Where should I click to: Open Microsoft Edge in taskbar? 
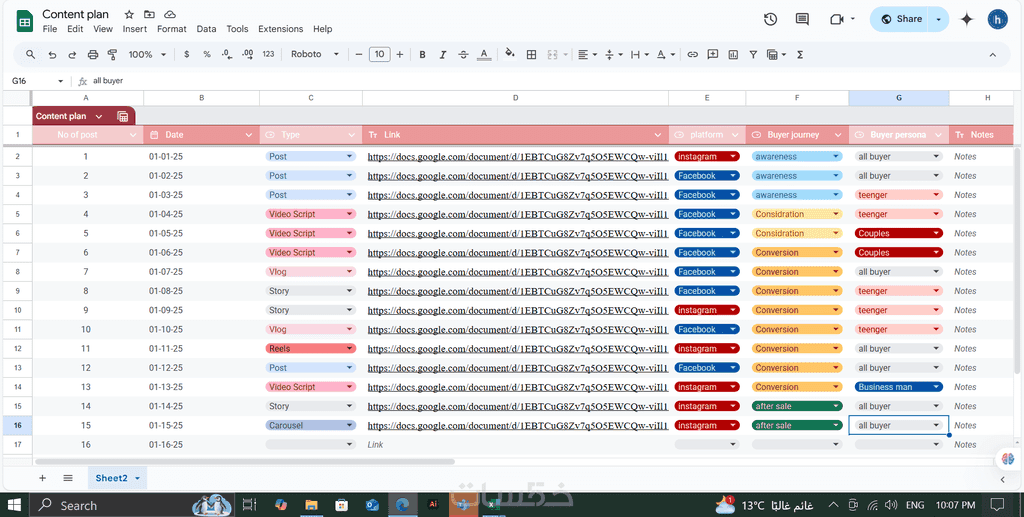402,505
